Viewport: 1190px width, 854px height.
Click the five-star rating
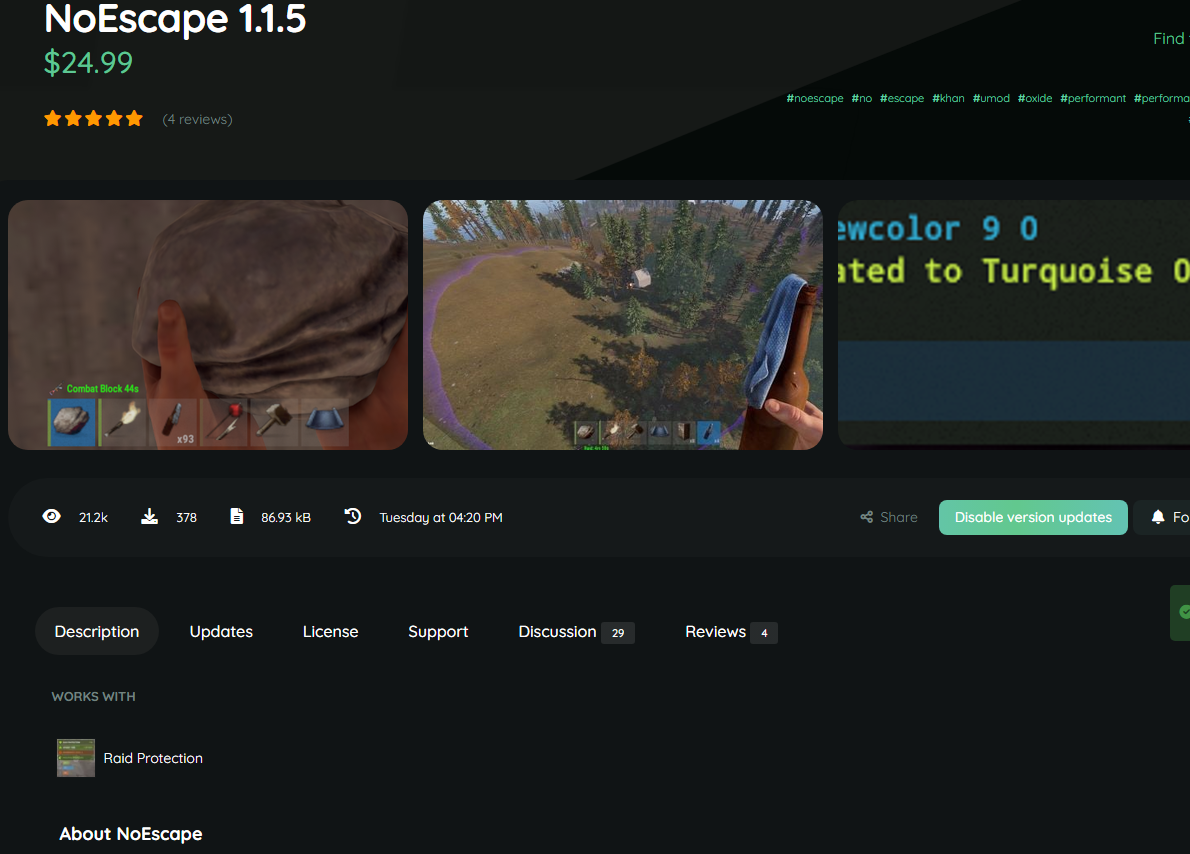(x=93, y=119)
